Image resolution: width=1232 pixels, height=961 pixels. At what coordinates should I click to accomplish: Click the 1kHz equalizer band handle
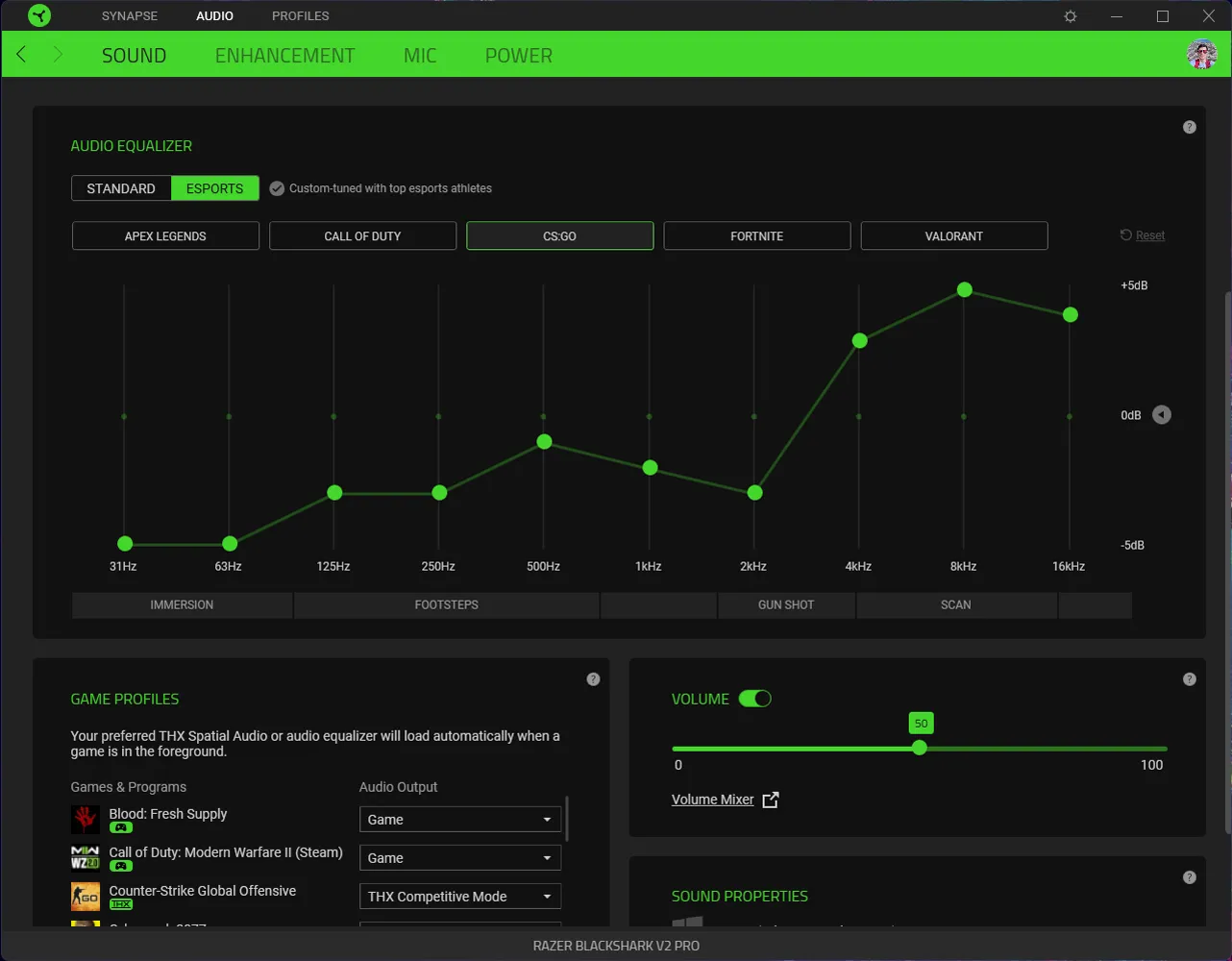click(651, 467)
